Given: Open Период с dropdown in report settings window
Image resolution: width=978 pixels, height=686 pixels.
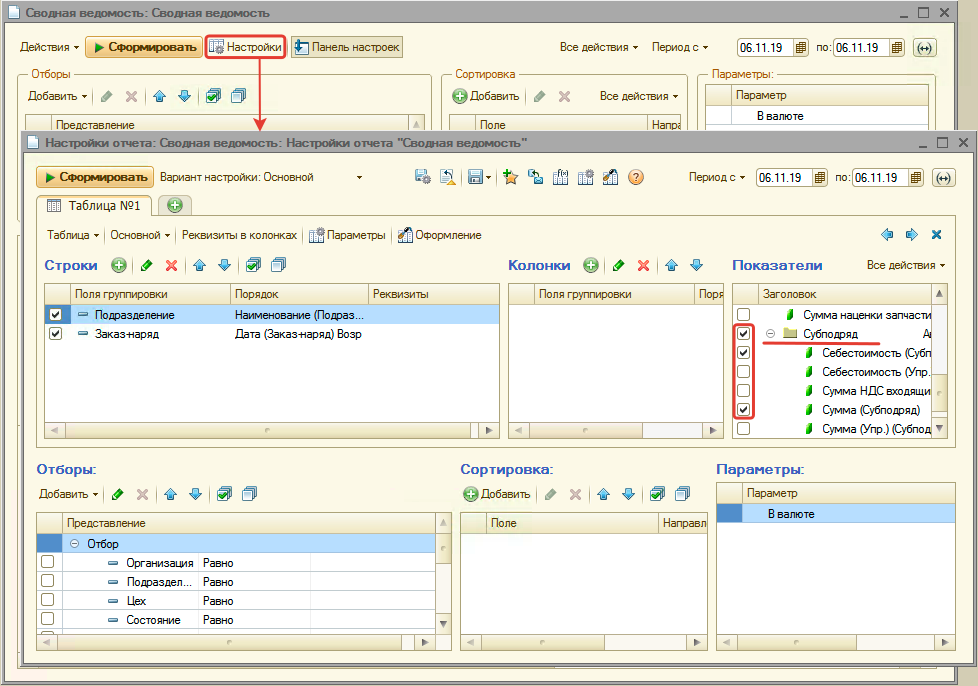Looking at the screenshot, I should (717, 177).
